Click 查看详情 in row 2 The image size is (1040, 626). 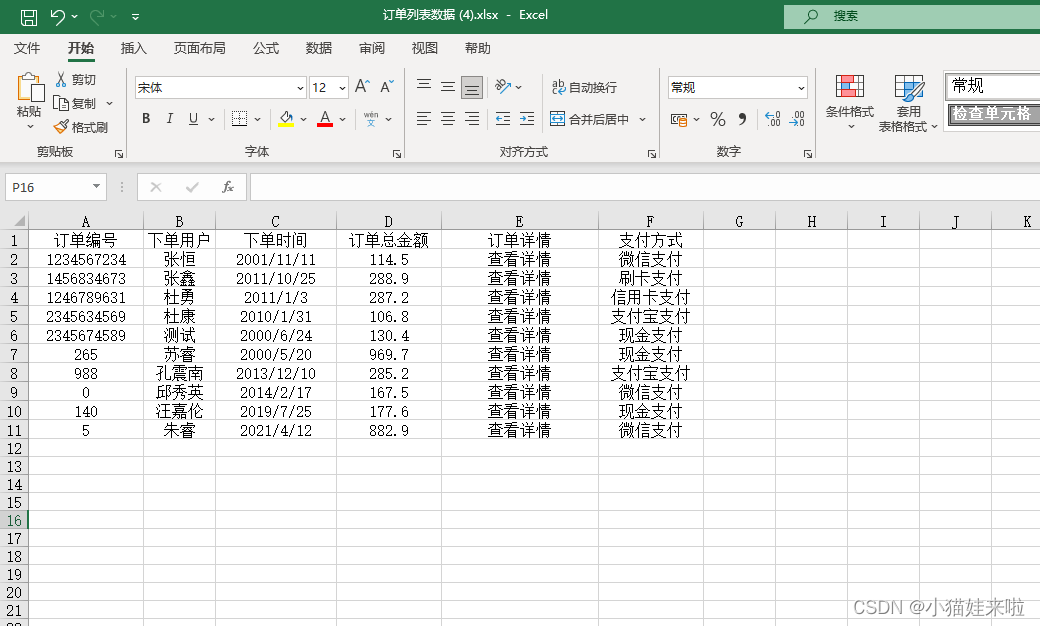[519, 258]
